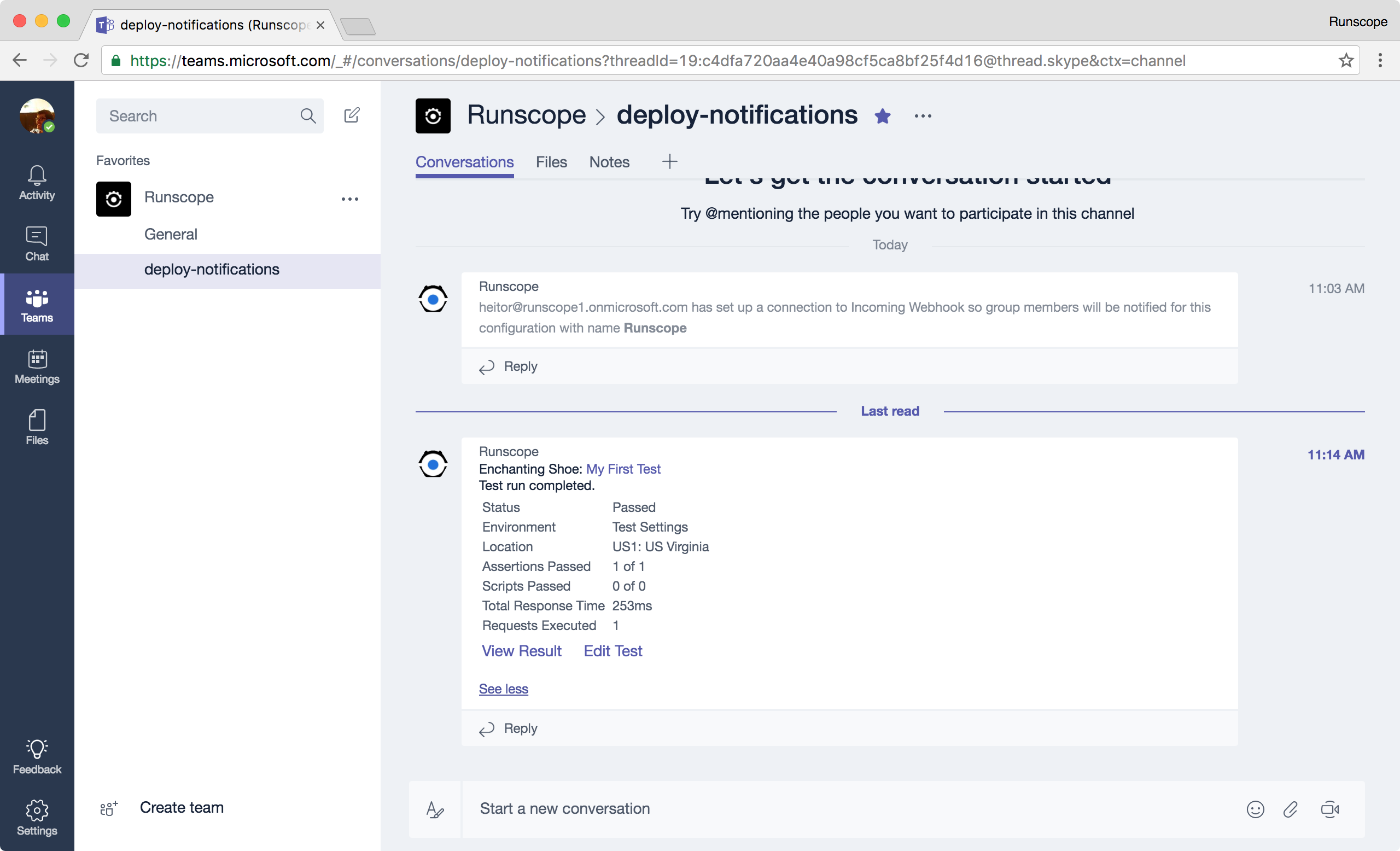
Task: Click Runscope avatar on 11:03 AM message
Action: pos(433,299)
